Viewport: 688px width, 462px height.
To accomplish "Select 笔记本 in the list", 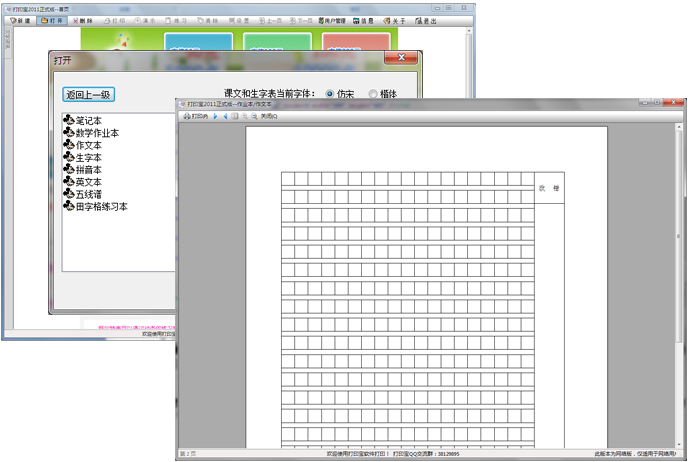I will point(88,121).
